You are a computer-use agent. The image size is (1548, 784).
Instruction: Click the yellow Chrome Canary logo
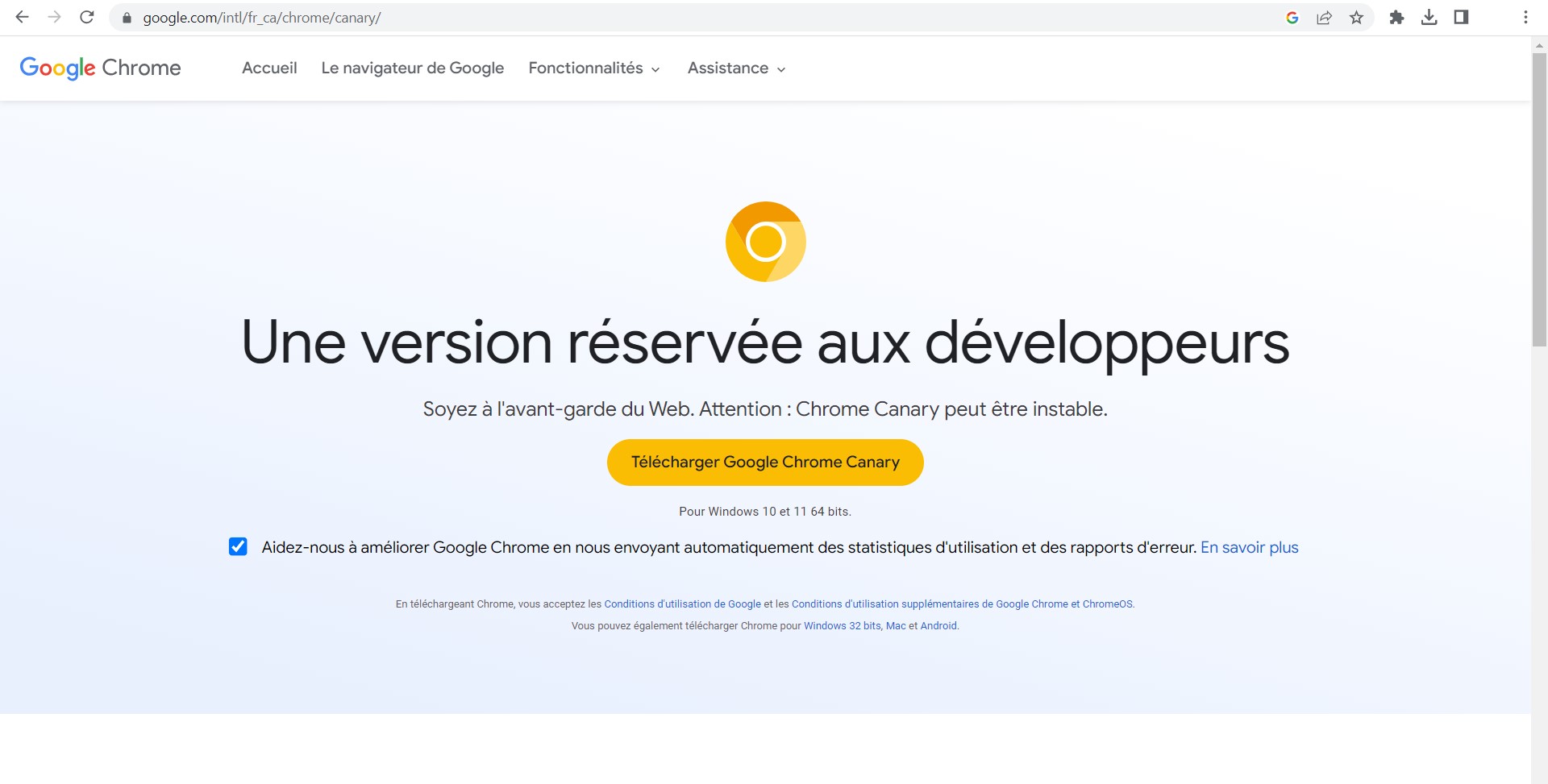765,242
